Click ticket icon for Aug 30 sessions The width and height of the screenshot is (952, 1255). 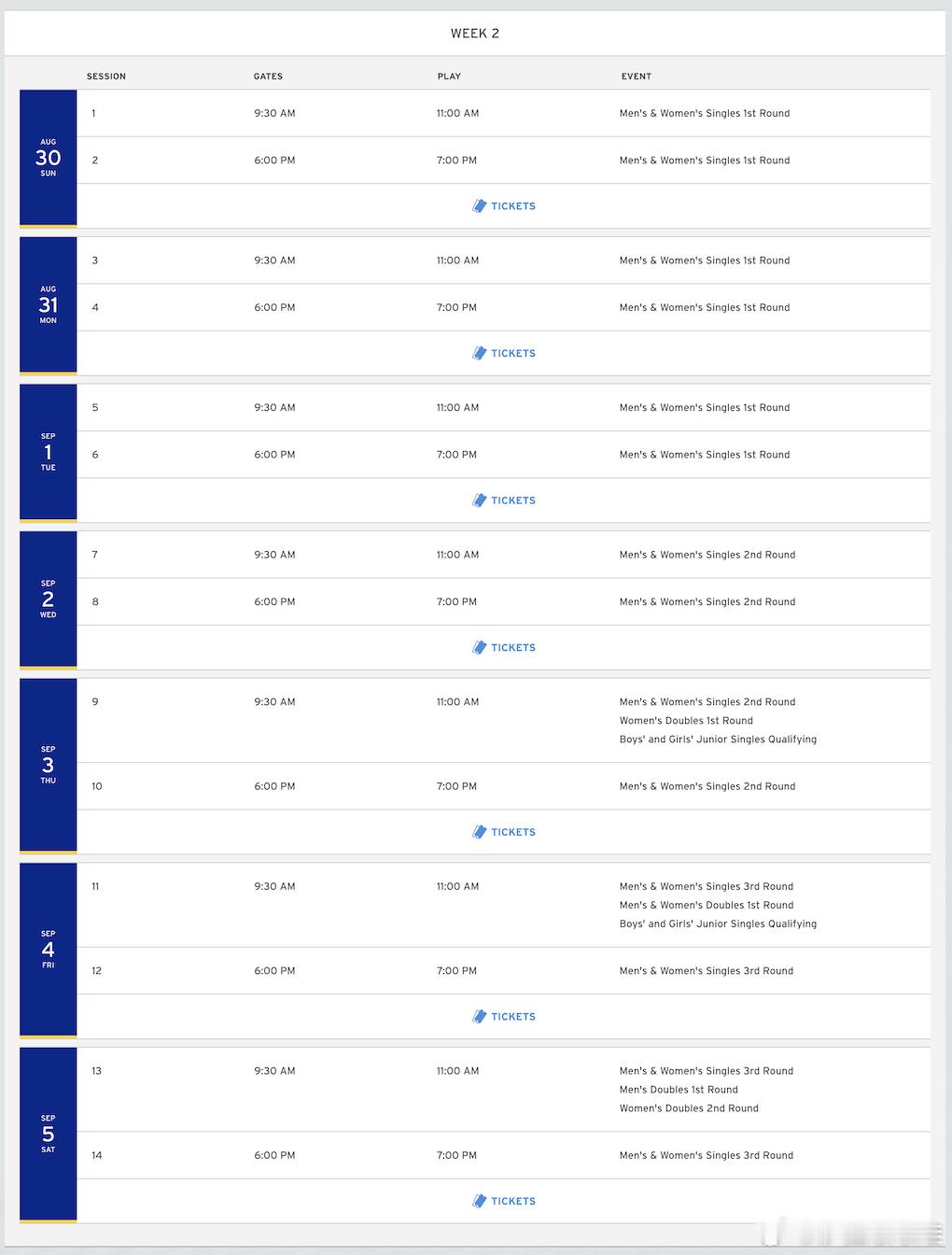click(x=479, y=206)
